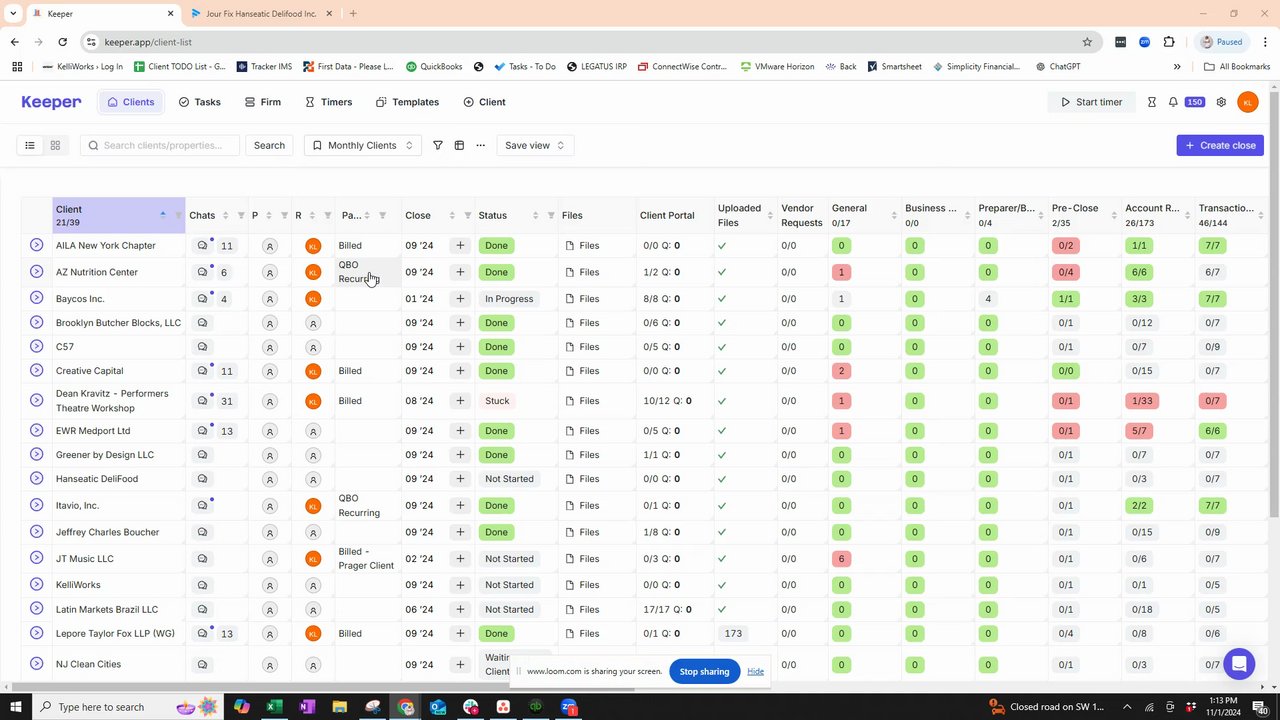The height and width of the screenshot is (720, 1280).
Task: Open the KL reviewer avatar for Itavio, Inc.
Action: click(313, 506)
